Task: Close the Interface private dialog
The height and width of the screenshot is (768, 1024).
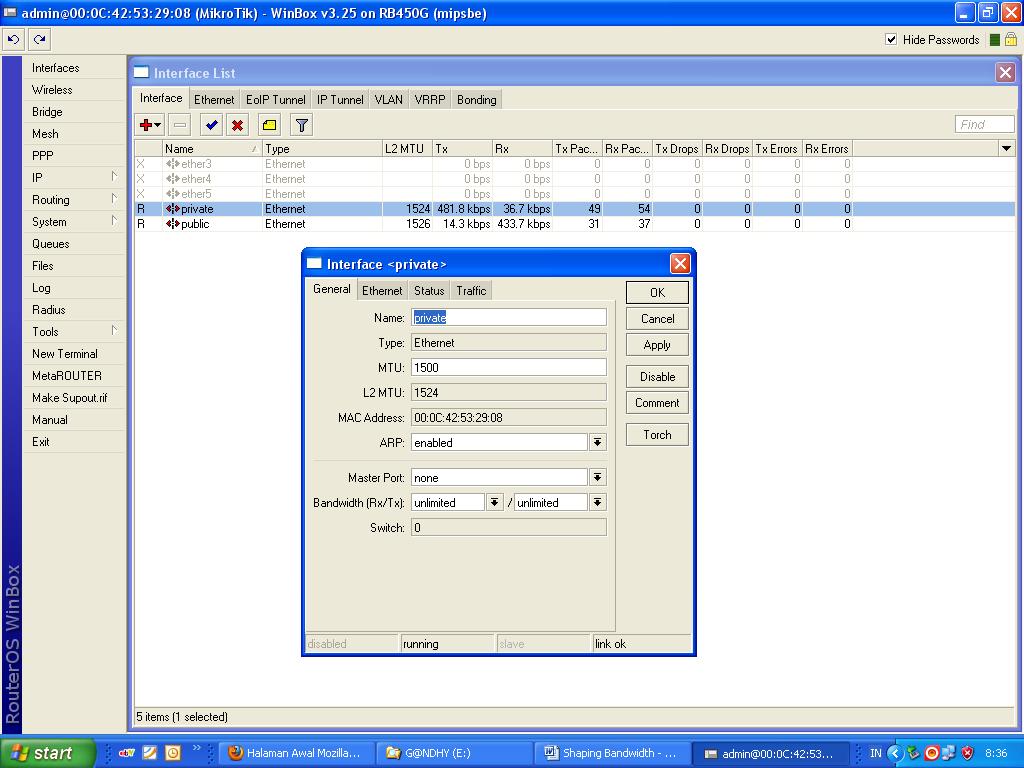Action: [680, 263]
